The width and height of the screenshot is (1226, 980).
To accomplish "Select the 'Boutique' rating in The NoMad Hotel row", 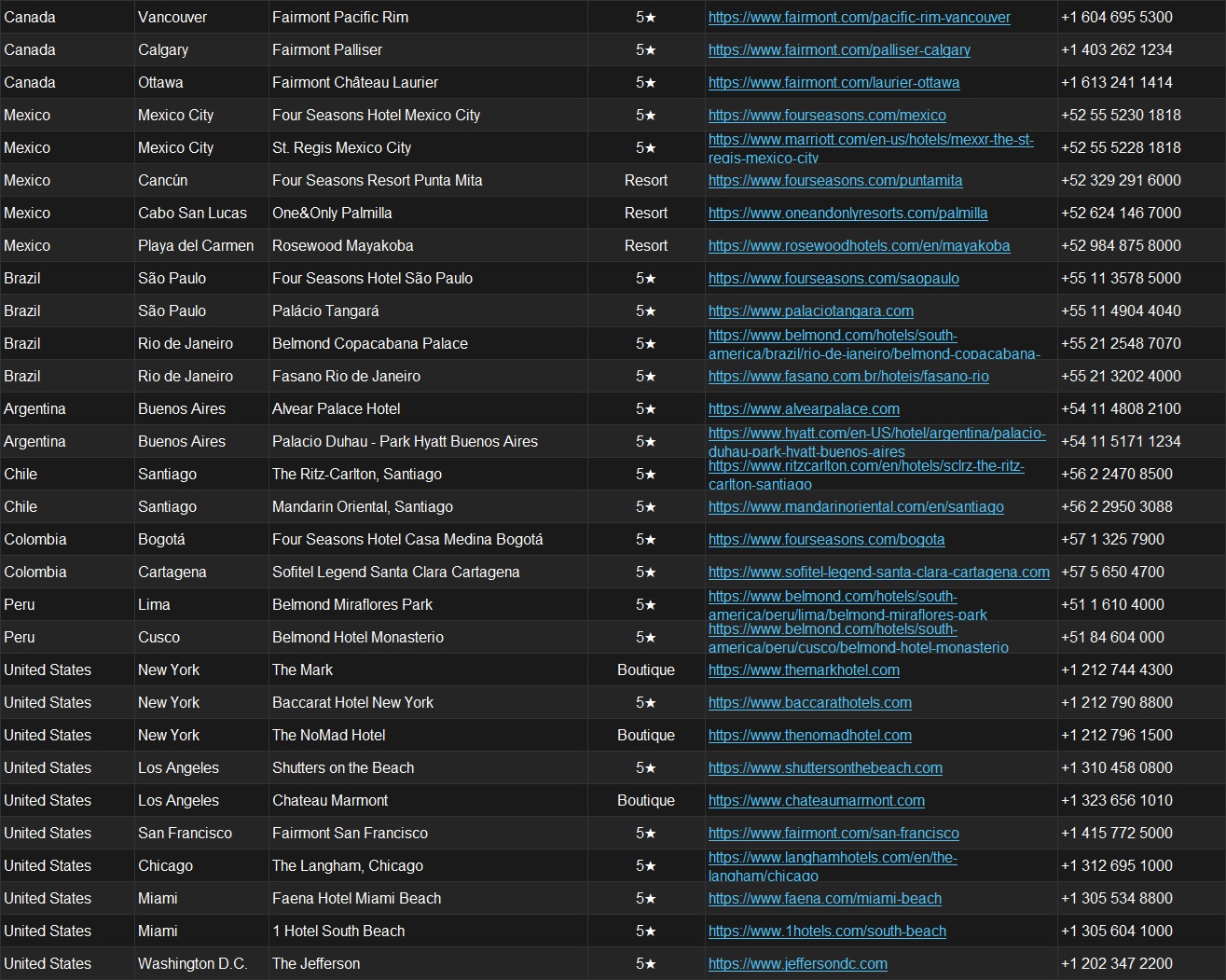I will click(x=646, y=735).
